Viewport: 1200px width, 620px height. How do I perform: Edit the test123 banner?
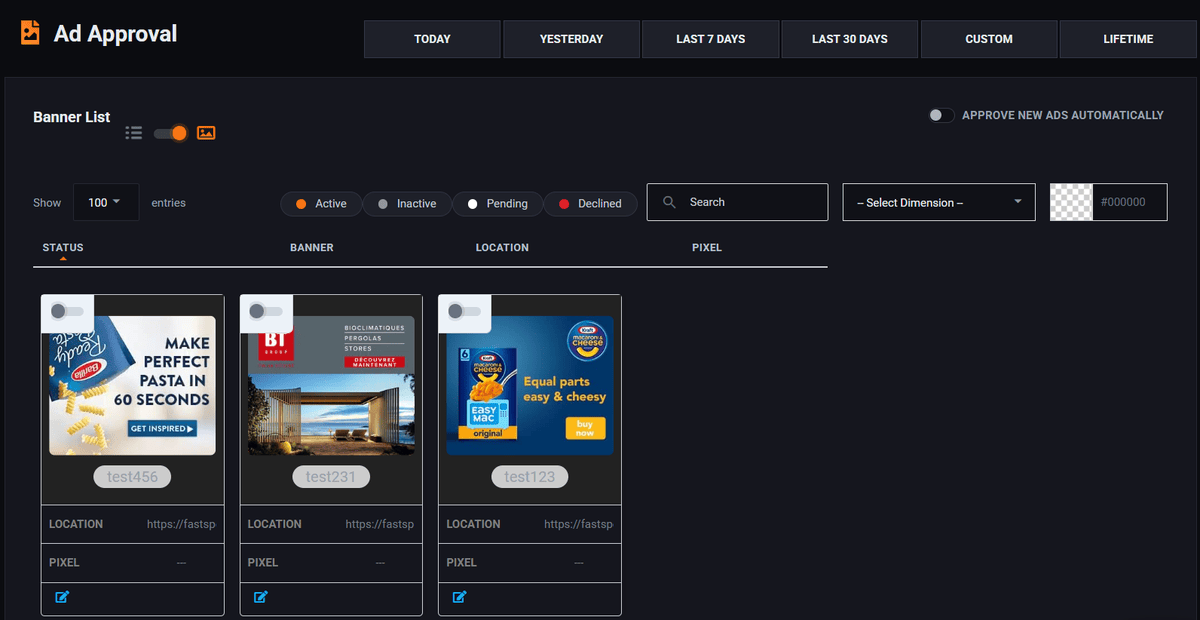[460, 597]
